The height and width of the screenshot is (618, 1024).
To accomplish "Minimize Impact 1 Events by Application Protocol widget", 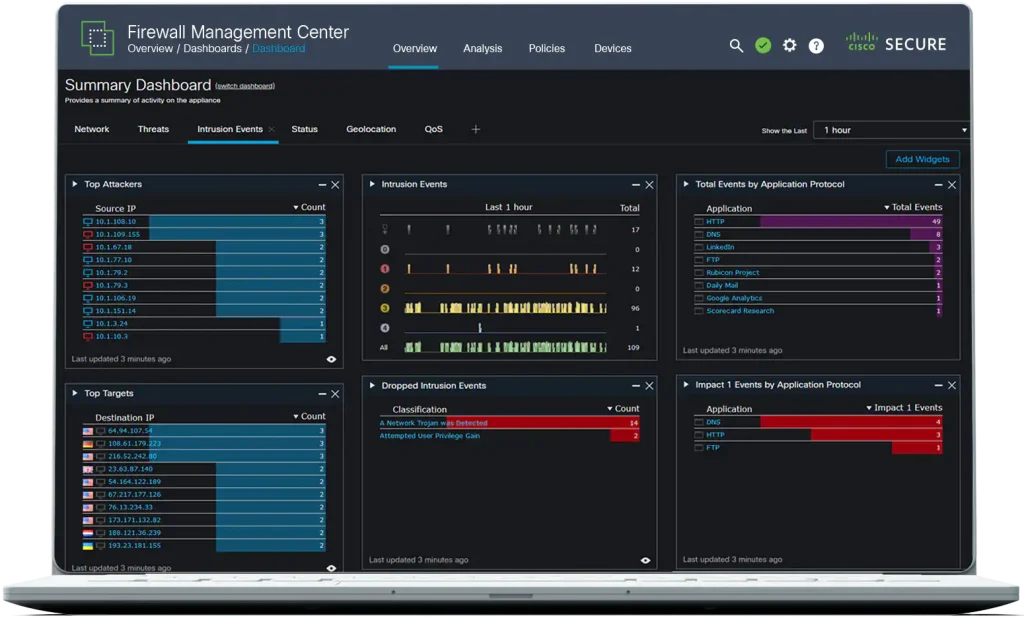I will [938, 385].
